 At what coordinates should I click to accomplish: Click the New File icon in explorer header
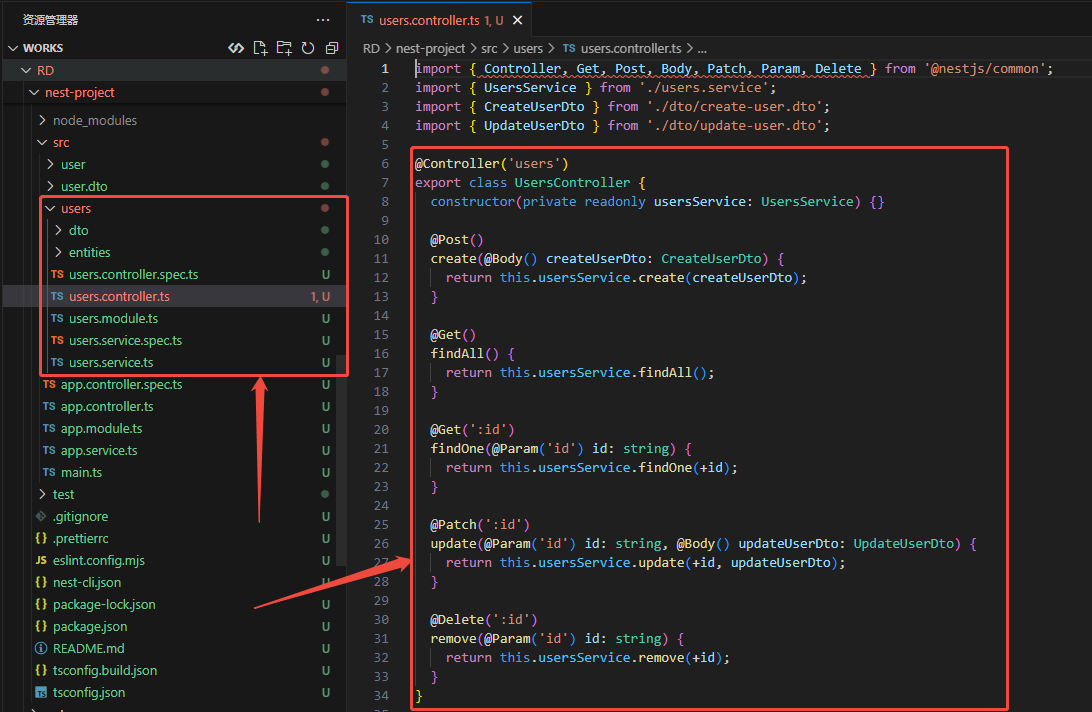tap(260, 48)
